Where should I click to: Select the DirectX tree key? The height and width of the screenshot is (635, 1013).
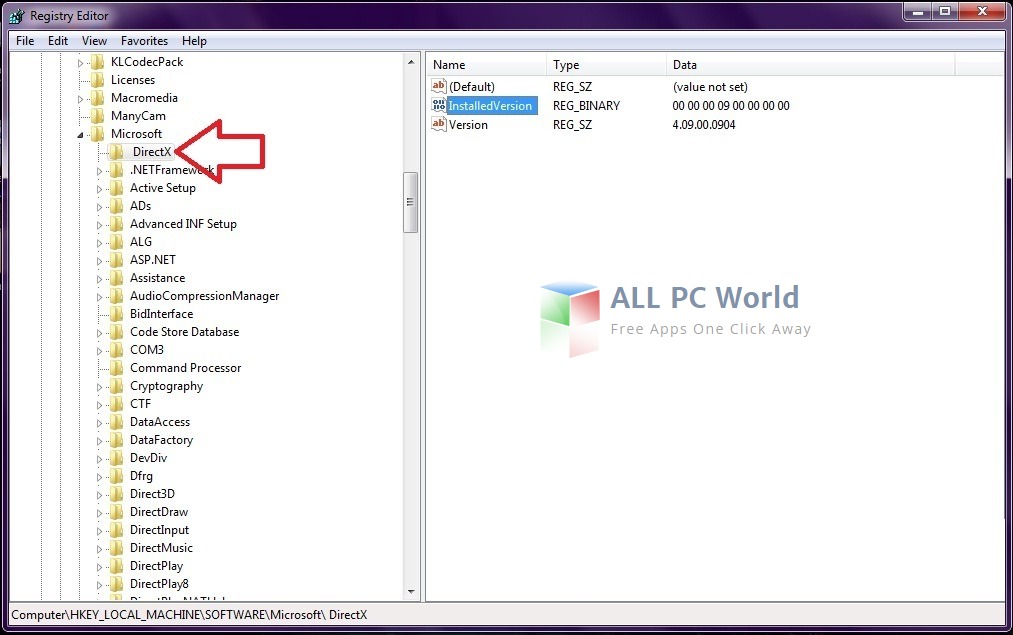point(152,152)
